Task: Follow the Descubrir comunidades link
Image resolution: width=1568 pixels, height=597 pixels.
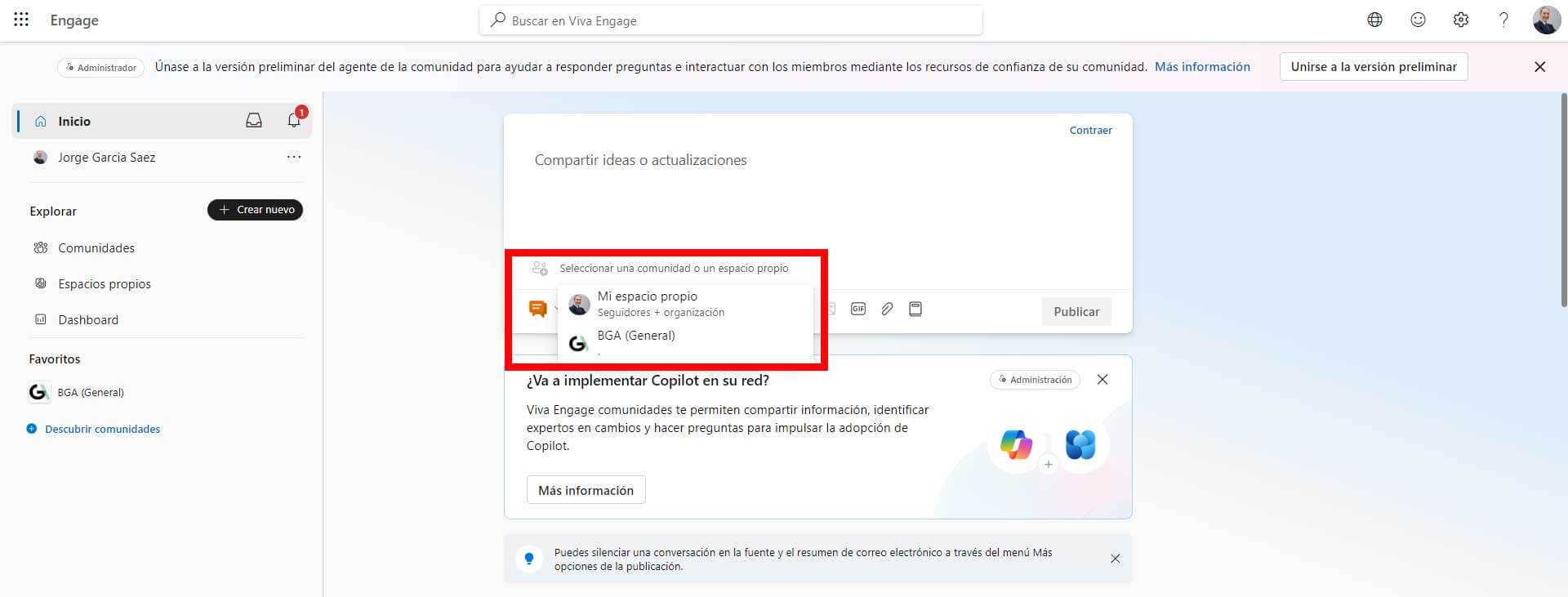Action: [x=102, y=429]
